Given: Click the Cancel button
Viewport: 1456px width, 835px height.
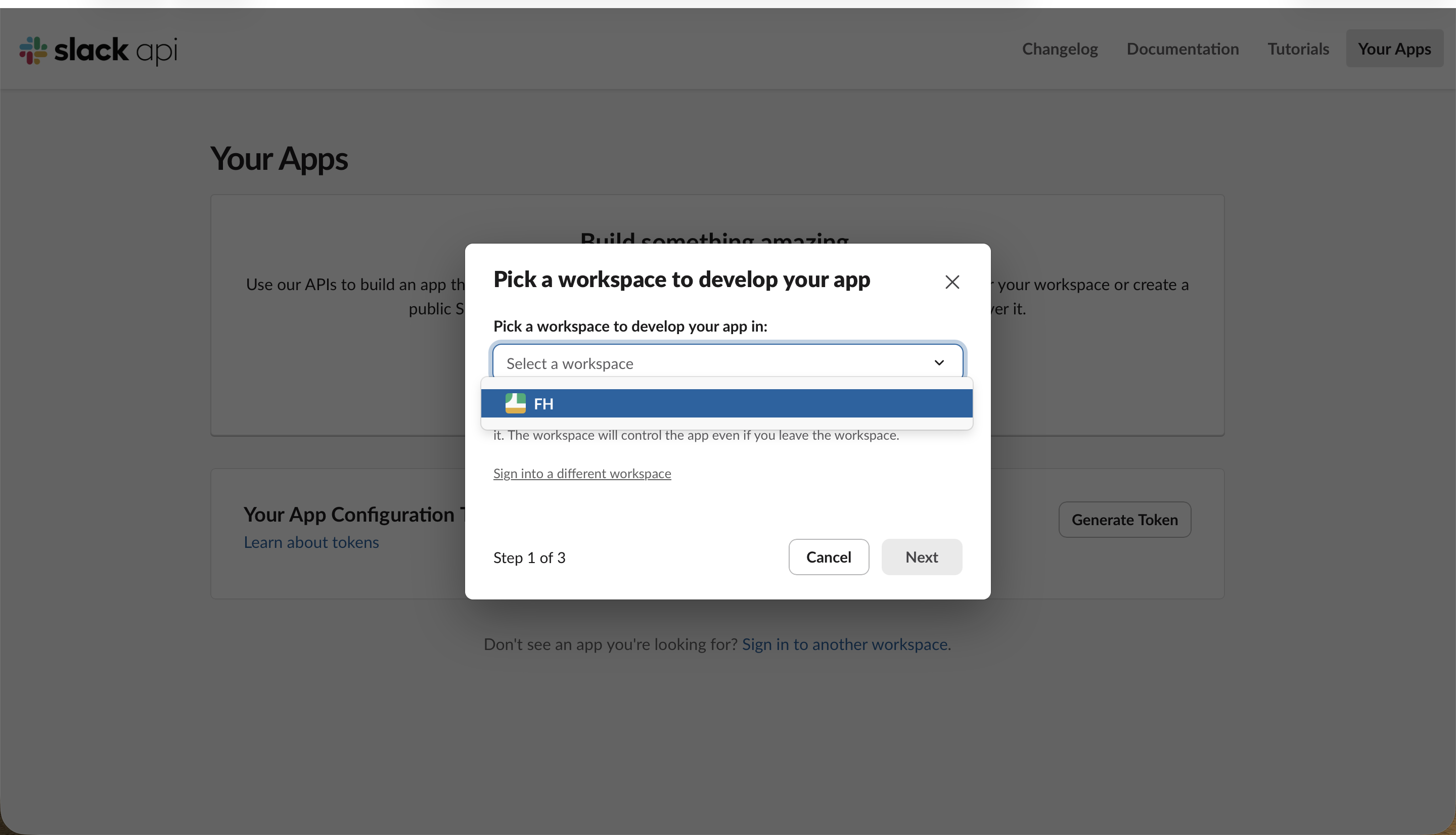Looking at the screenshot, I should point(829,556).
